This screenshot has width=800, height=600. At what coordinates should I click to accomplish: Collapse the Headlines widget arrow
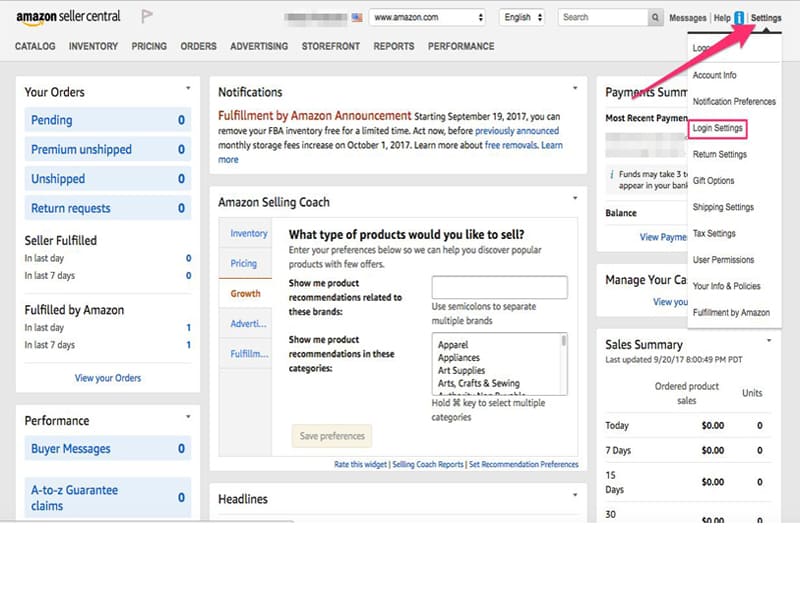coord(575,495)
